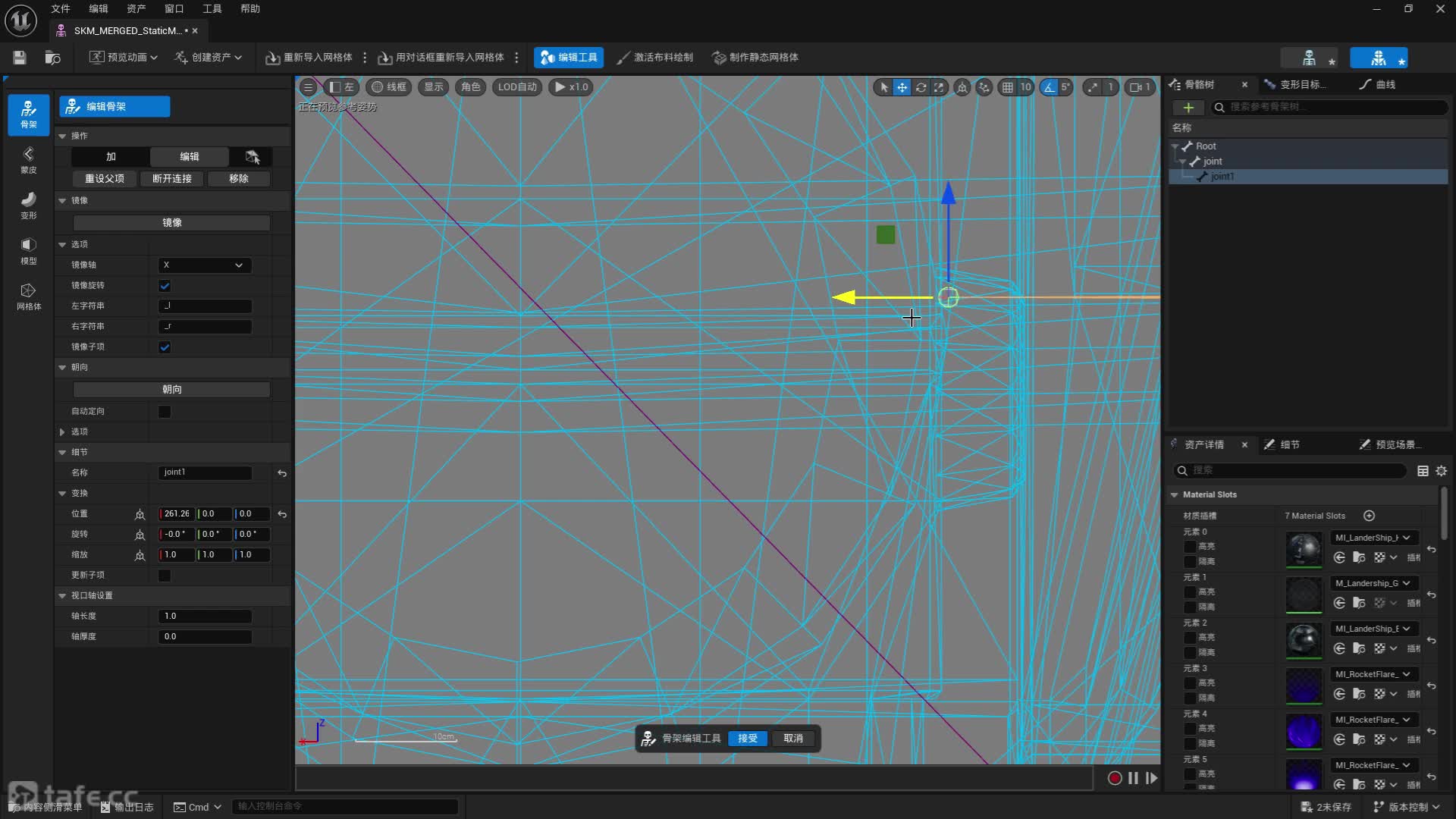Enable the Update Children checkbox

[165, 576]
